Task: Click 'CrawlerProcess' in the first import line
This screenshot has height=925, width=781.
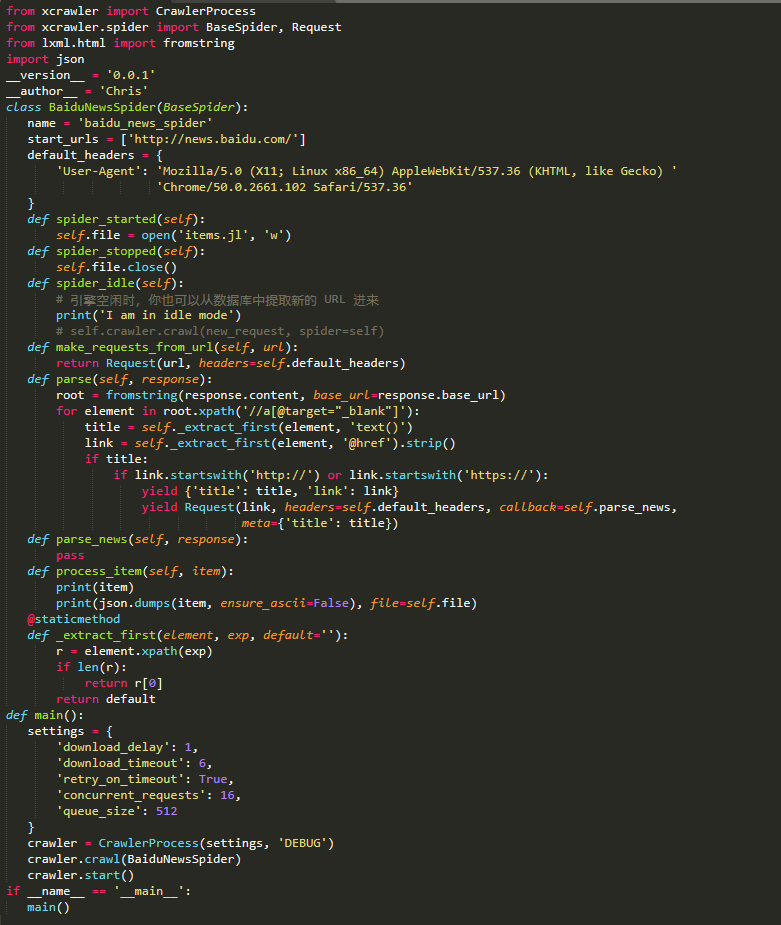Action: (x=205, y=11)
